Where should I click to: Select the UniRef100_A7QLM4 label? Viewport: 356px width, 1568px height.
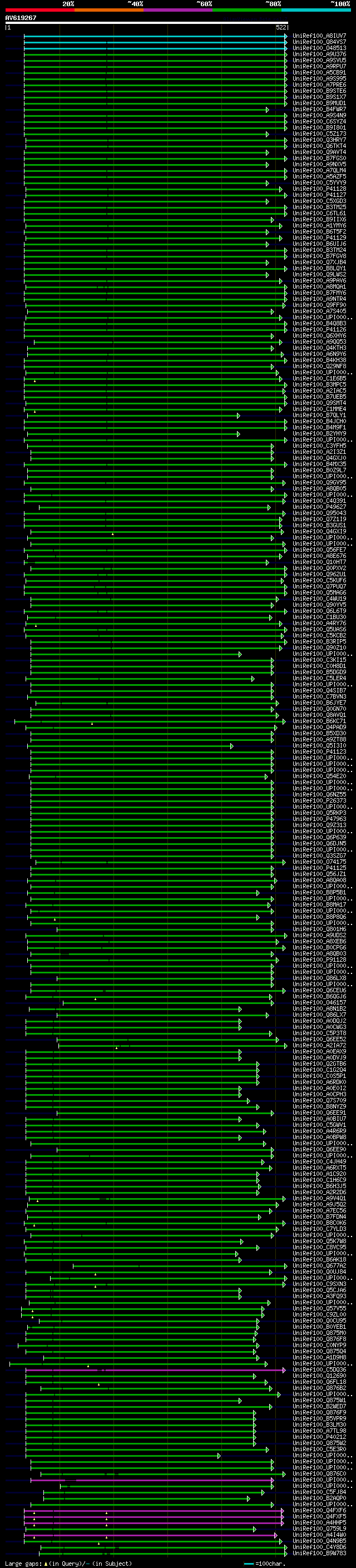[319, 170]
